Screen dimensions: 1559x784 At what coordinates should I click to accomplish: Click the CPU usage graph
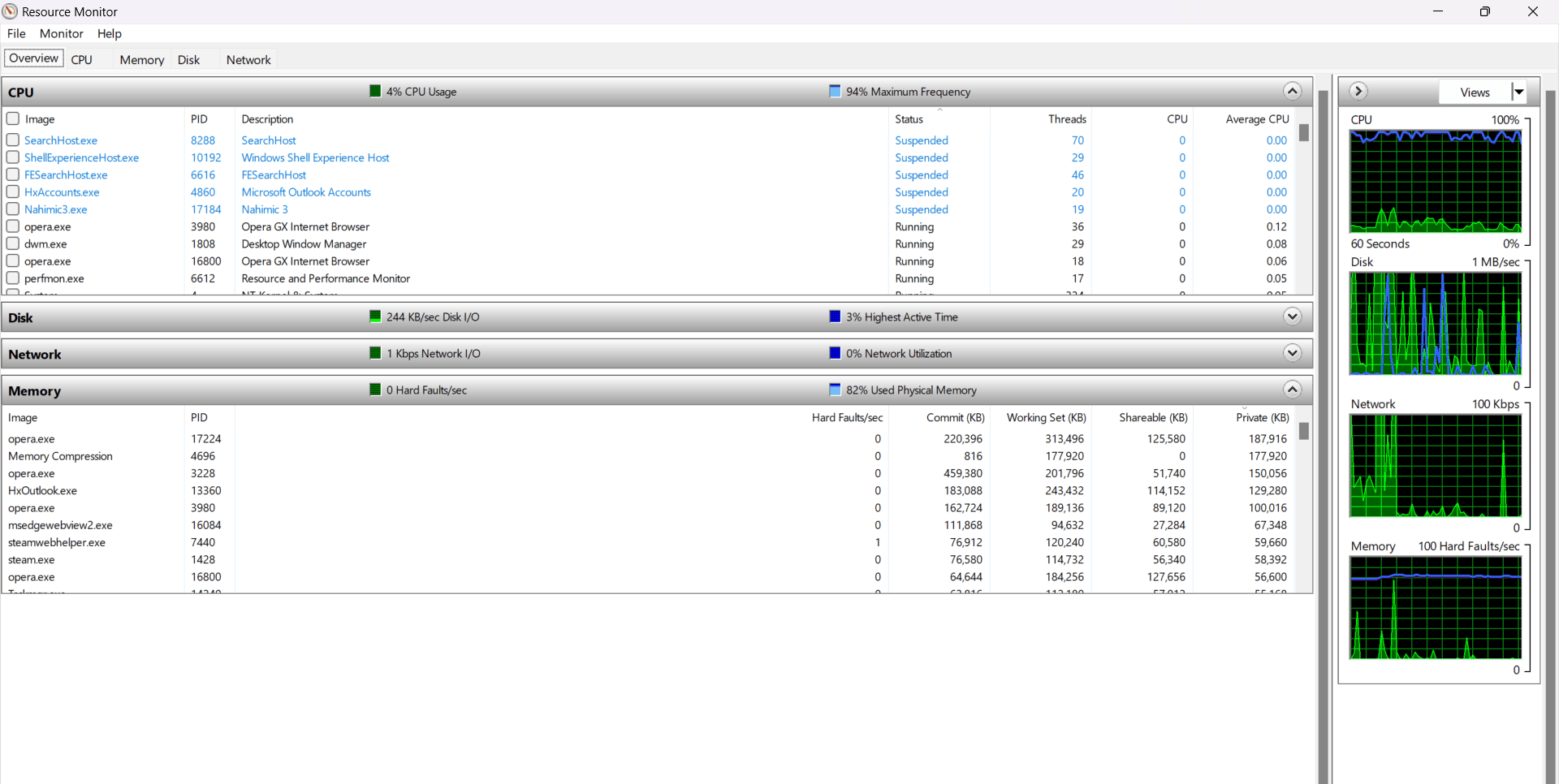[1436, 181]
